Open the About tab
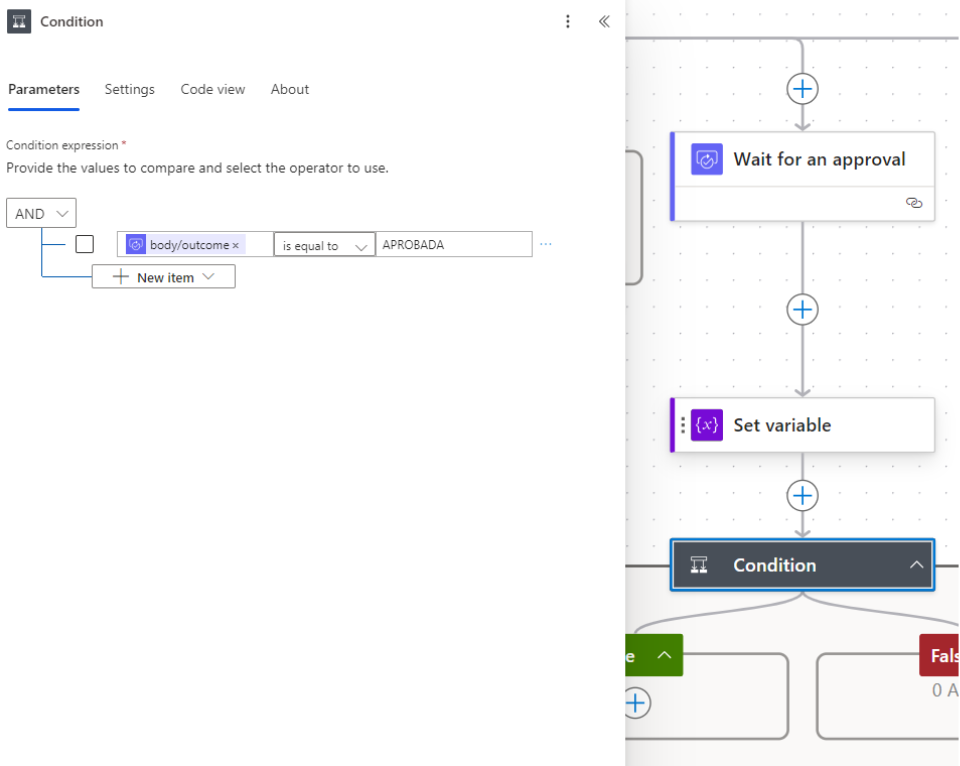Viewport: 960px width, 766px height. click(290, 89)
